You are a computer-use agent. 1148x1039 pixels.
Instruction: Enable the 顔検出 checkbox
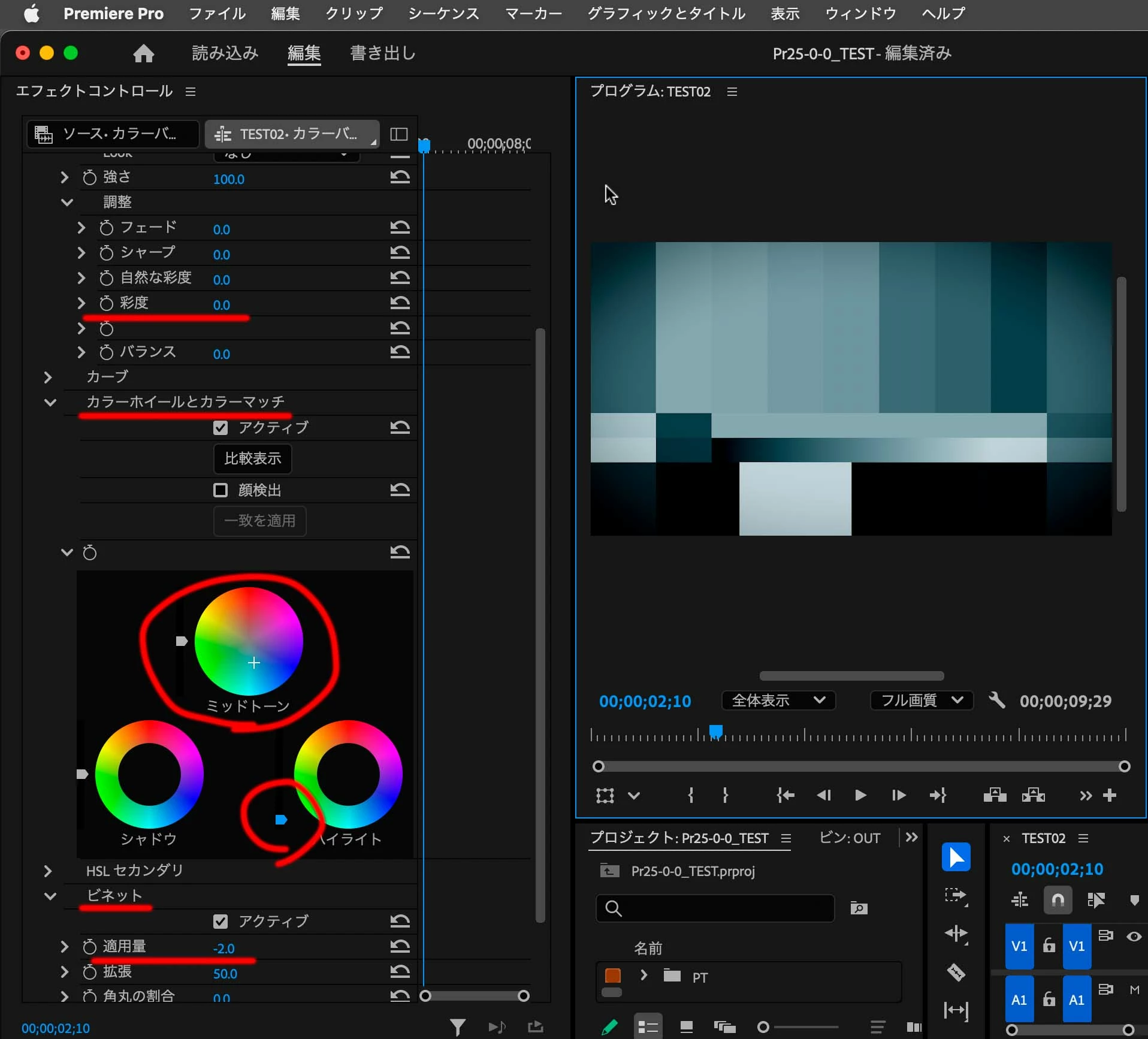coord(220,490)
